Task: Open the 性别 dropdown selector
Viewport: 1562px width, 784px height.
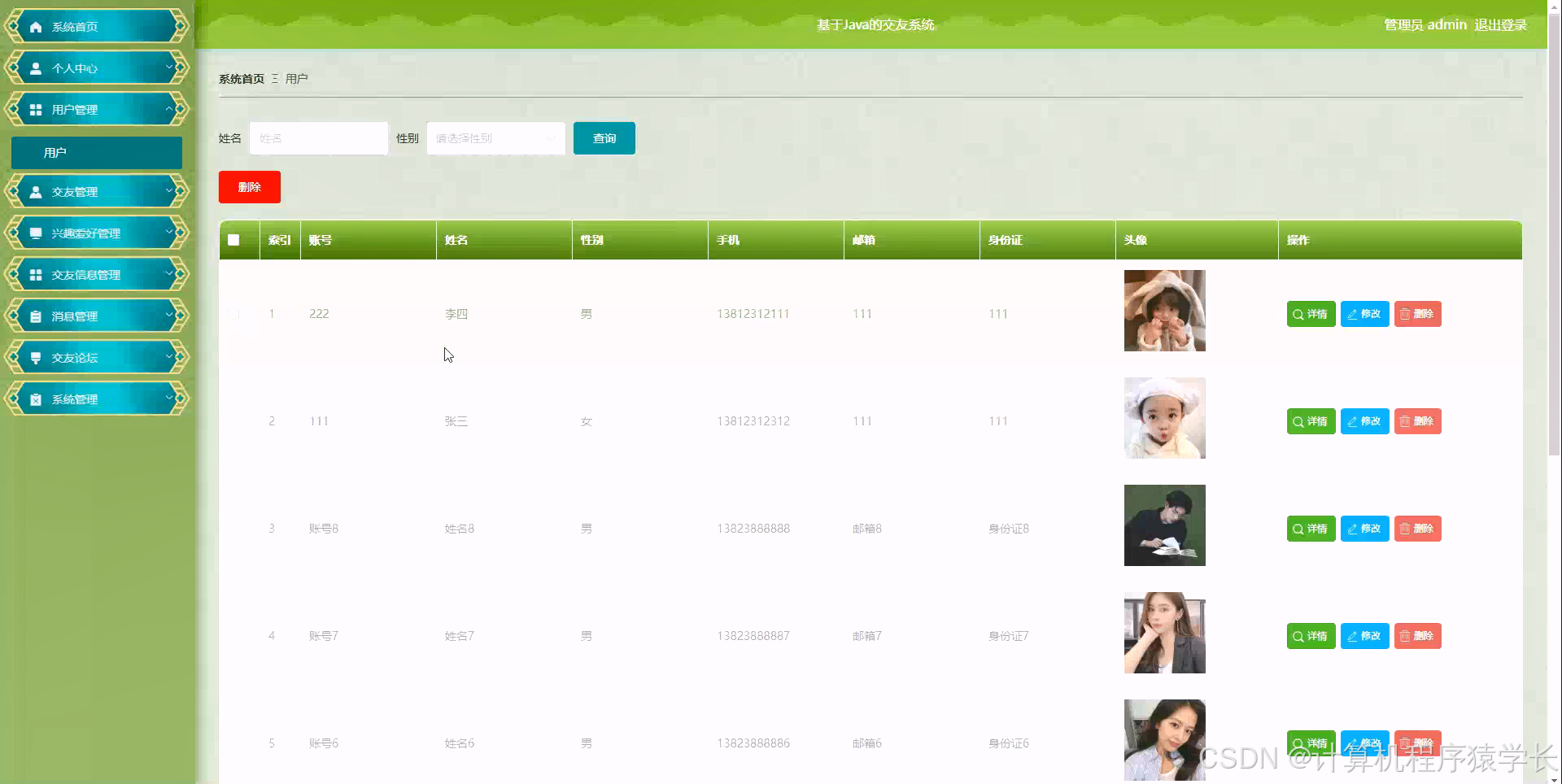Action: tap(496, 138)
